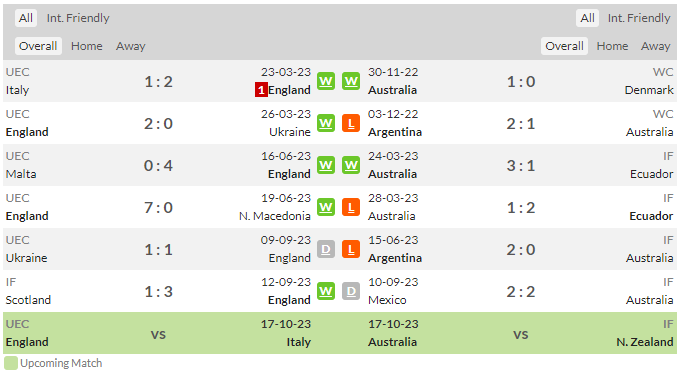Select the right Overall filter

[564, 46]
